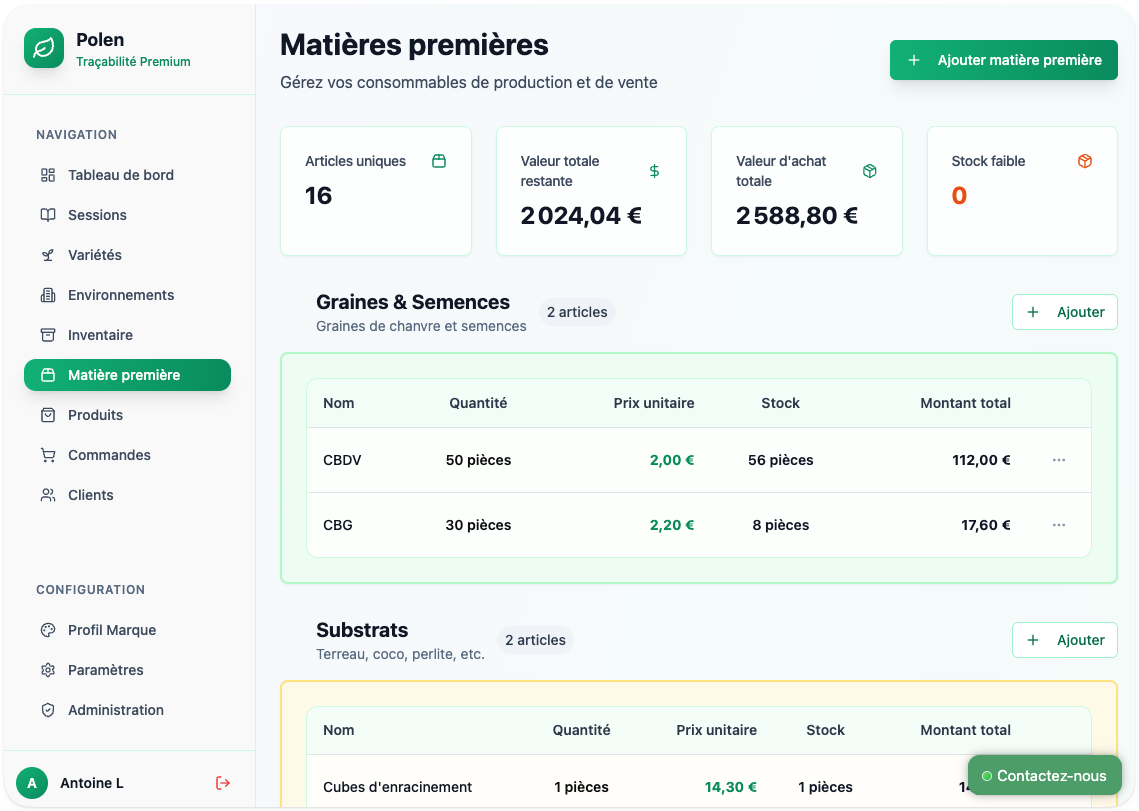Click the Stock faible card value 0

pos(959,195)
